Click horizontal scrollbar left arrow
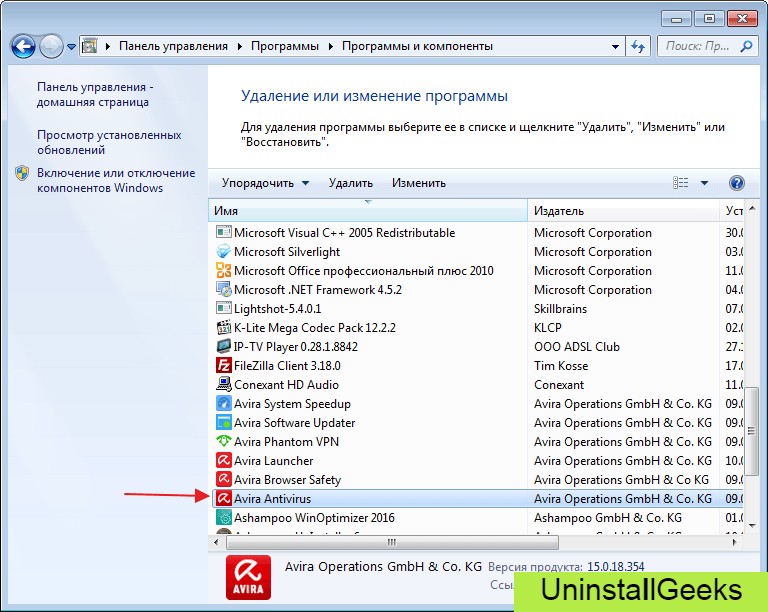This screenshot has width=768, height=612. click(216, 542)
